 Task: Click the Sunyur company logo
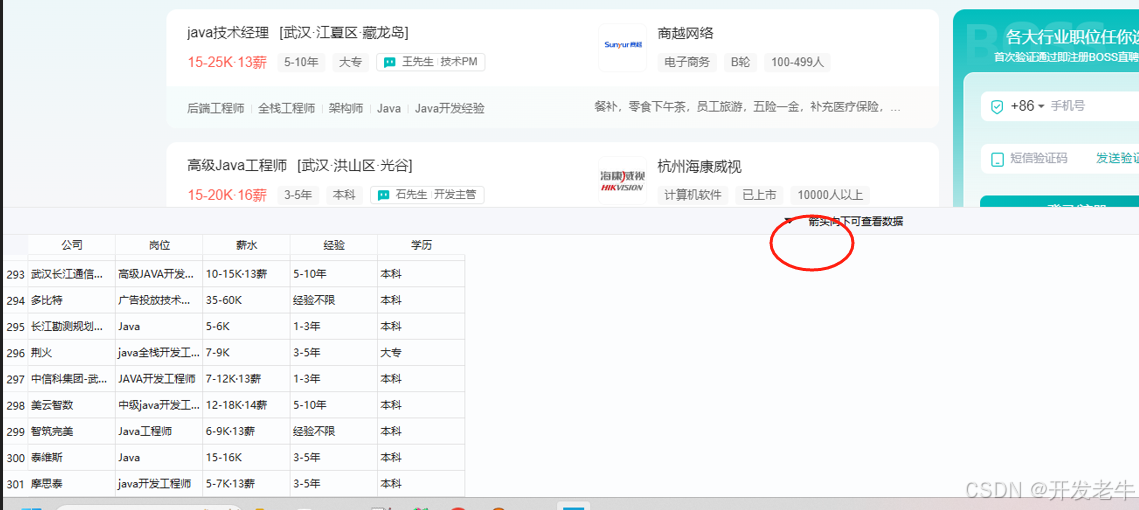click(x=622, y=46)
